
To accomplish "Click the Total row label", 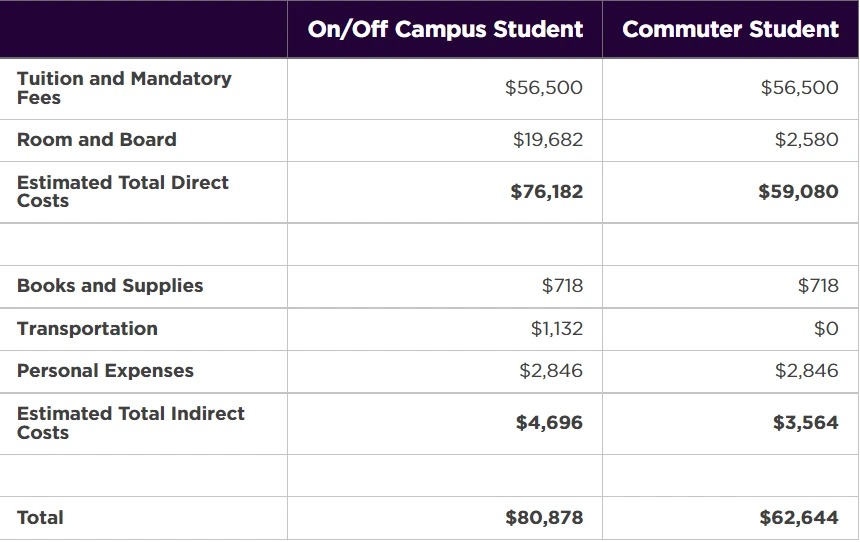I will click(40, 518).
